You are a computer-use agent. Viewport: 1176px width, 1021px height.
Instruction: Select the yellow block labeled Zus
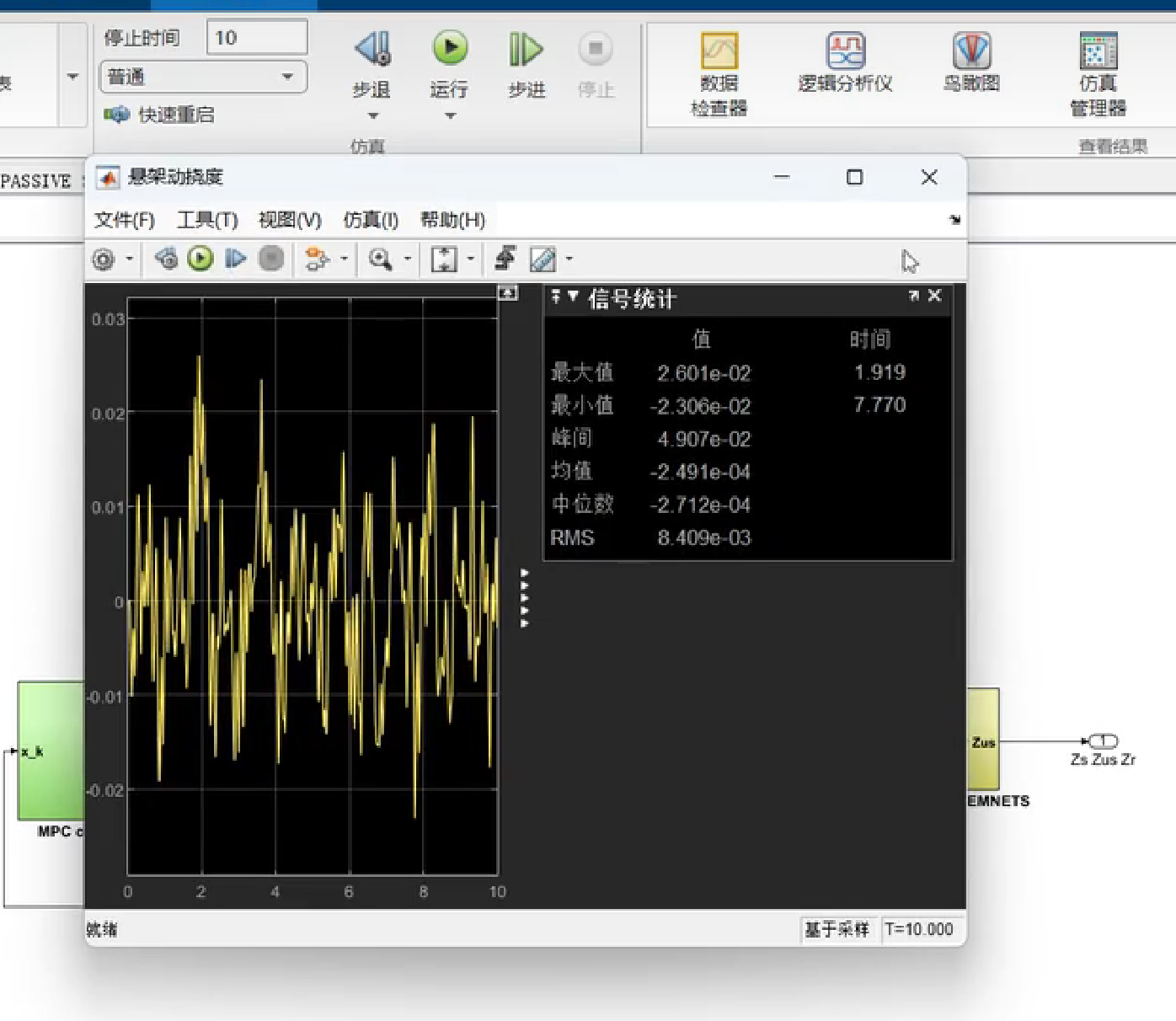coord(983,739)
